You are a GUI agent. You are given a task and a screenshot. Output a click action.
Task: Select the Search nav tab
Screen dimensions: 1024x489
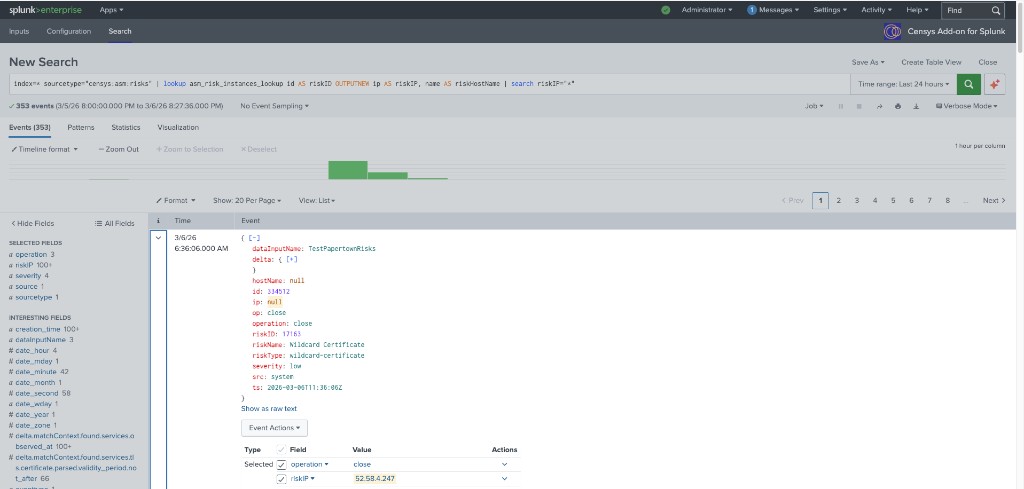point(120,31)
